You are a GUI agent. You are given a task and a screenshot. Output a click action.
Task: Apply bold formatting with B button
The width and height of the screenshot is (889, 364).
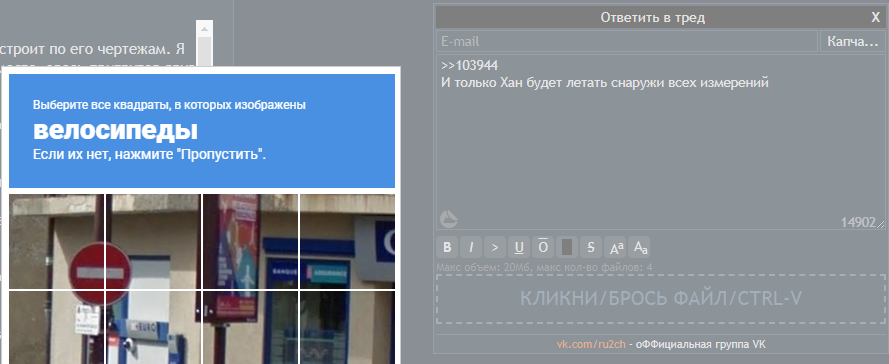click(x=447, y=247)
